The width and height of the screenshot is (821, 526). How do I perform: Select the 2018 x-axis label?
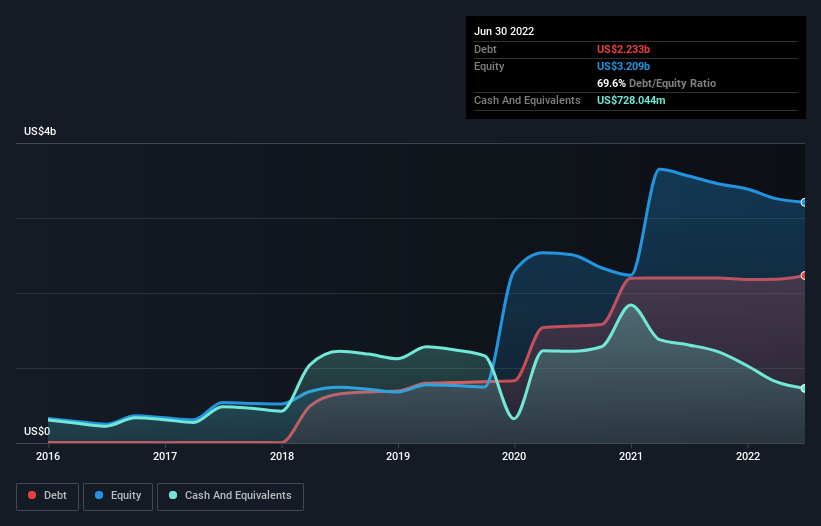tap(282, 456)
